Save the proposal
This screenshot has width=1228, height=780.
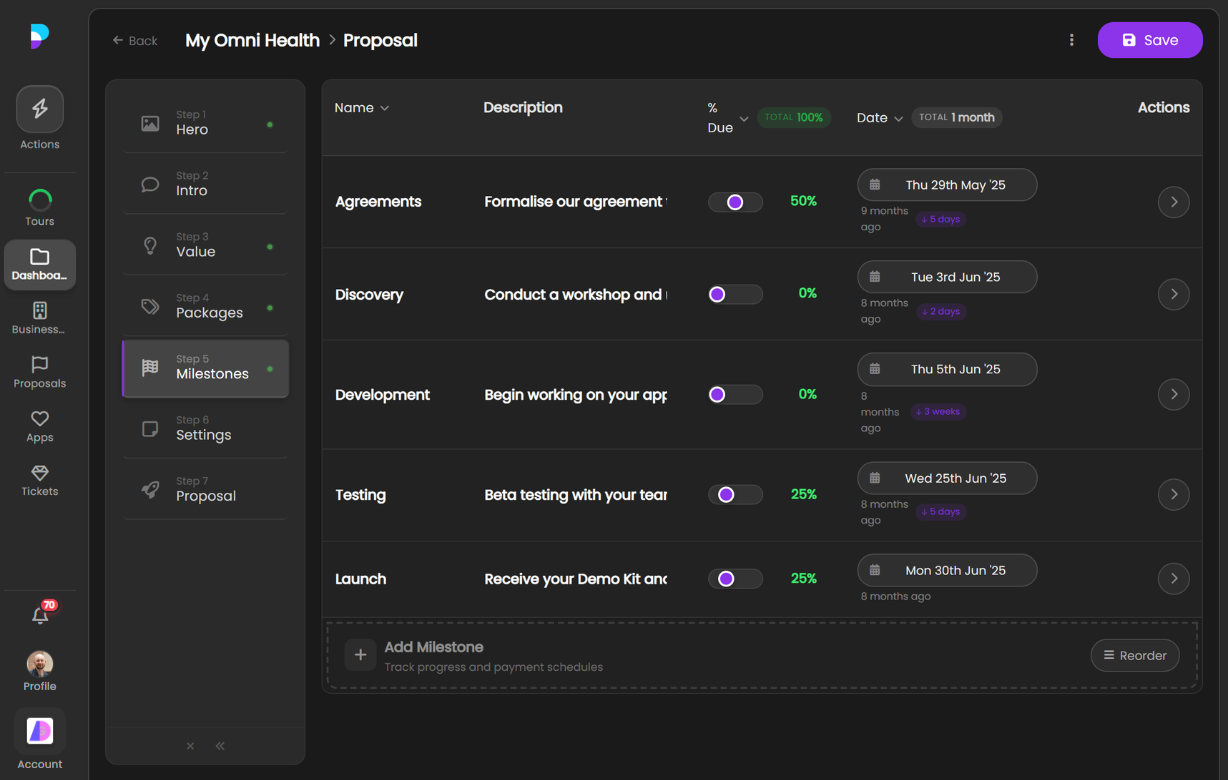tap(1149, 40)
